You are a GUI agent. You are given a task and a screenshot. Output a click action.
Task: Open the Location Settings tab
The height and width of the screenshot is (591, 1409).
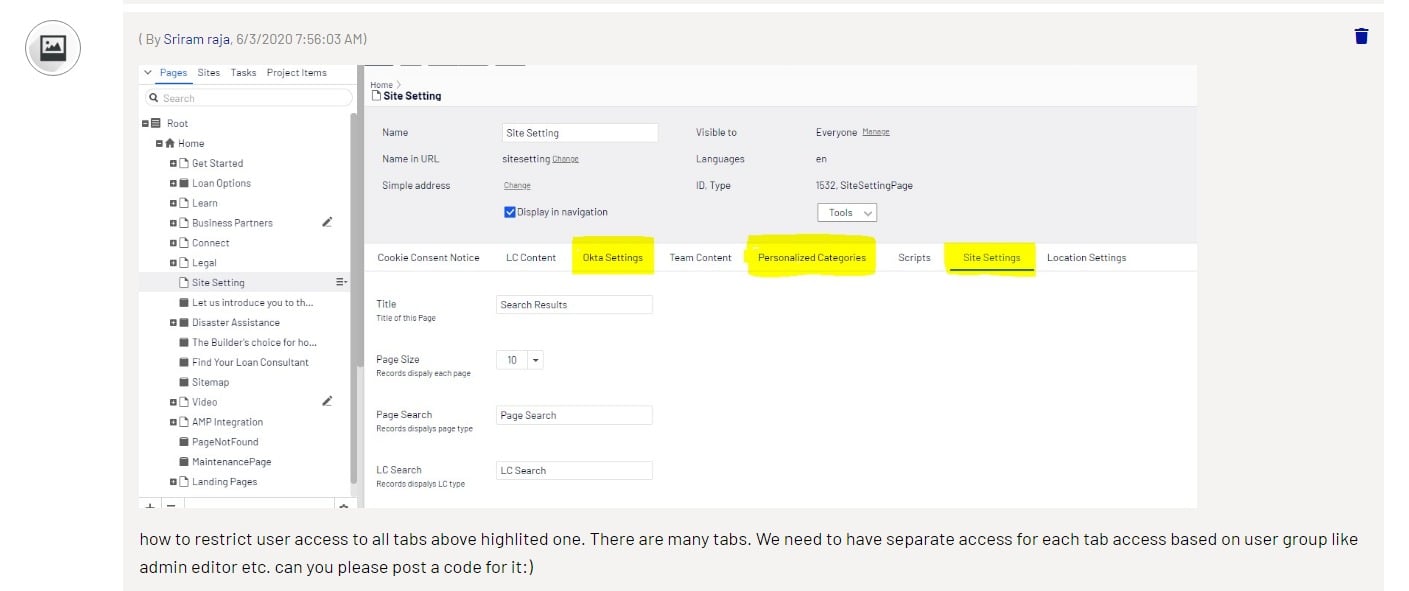pos(1086,258)
